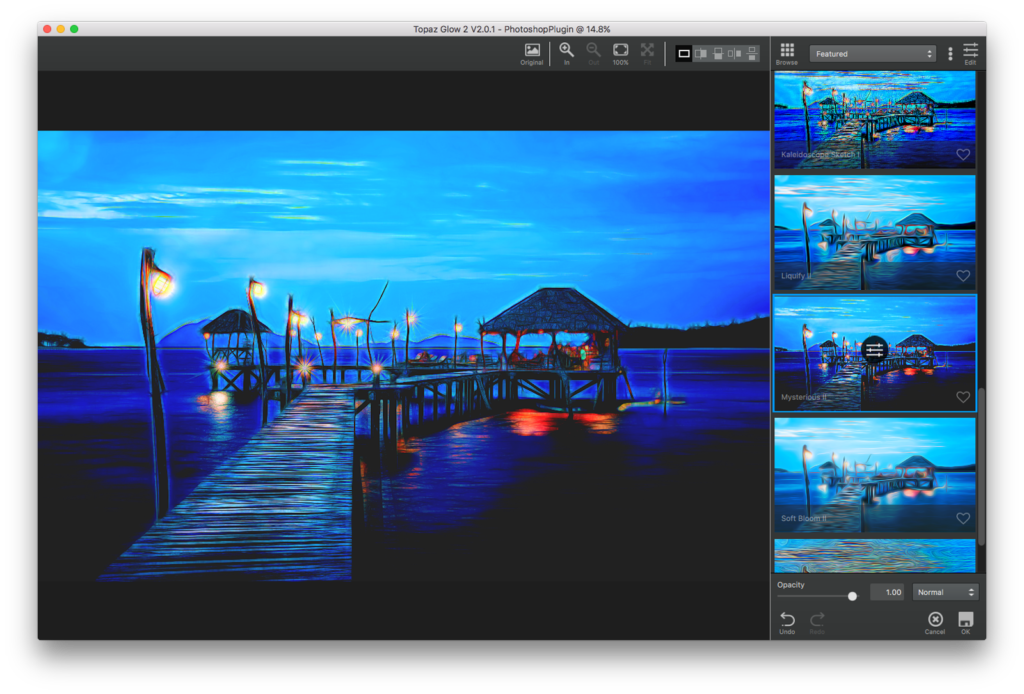Maximize the Topaz Glow window
This screenshot has height=694, width=1024.
[74, 29]
